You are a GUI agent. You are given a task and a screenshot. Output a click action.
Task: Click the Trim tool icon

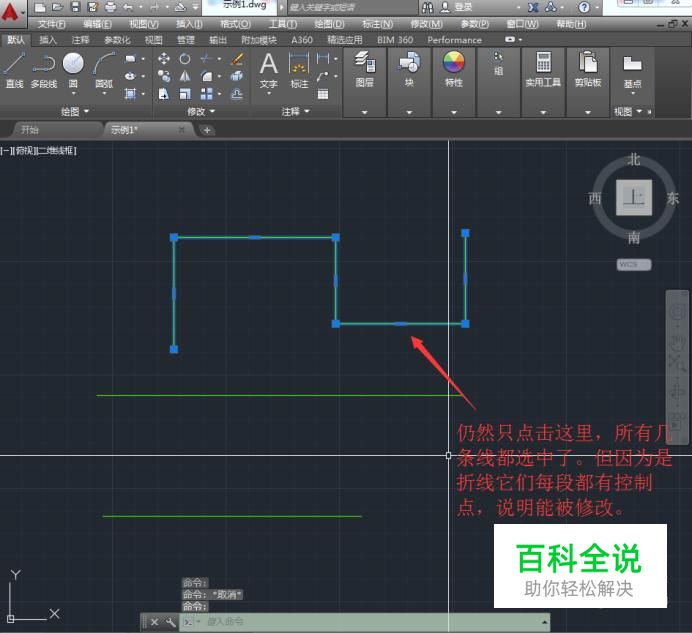206,58
